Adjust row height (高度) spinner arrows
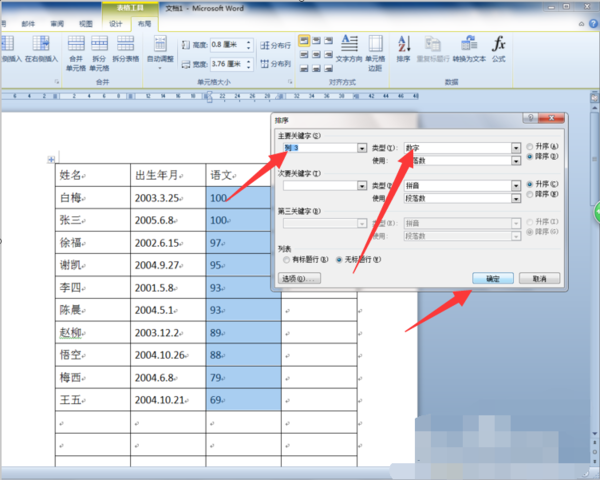This screenshot has height=480, width=600. coord(249,45)
